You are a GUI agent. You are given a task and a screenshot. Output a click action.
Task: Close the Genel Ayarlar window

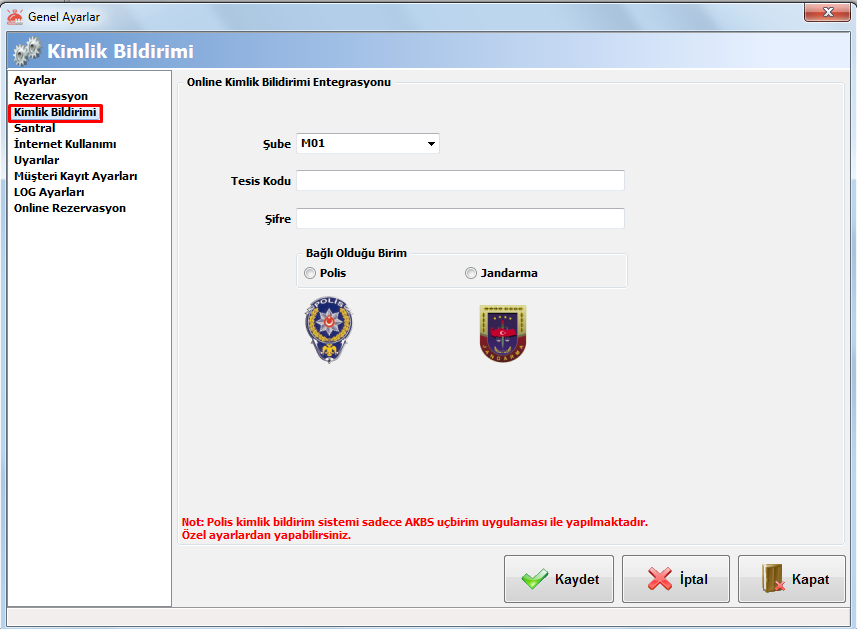tap(827, 12)
